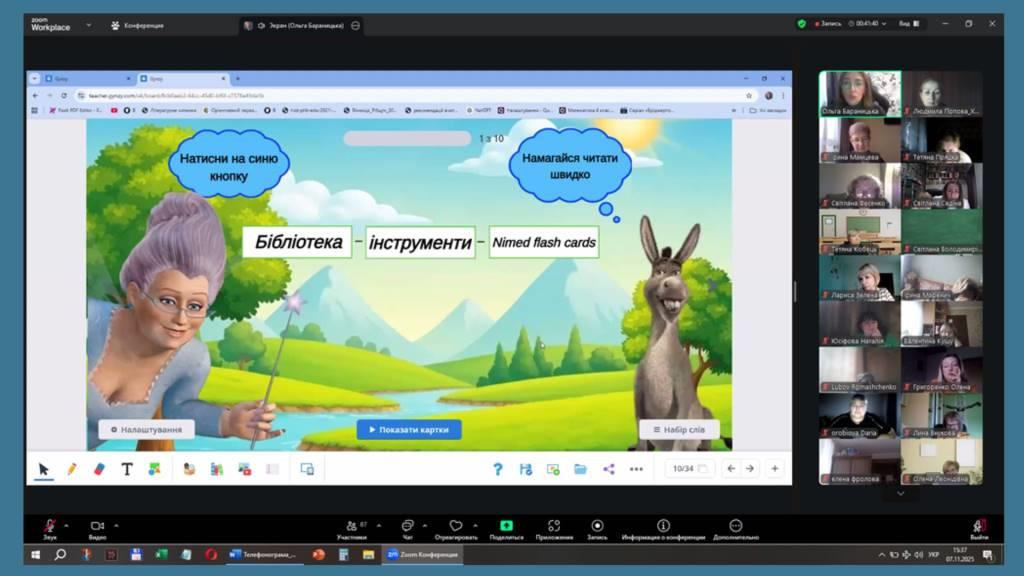Go to the next whiteboard page arrow
The image size is (1024, 576).
749,468
